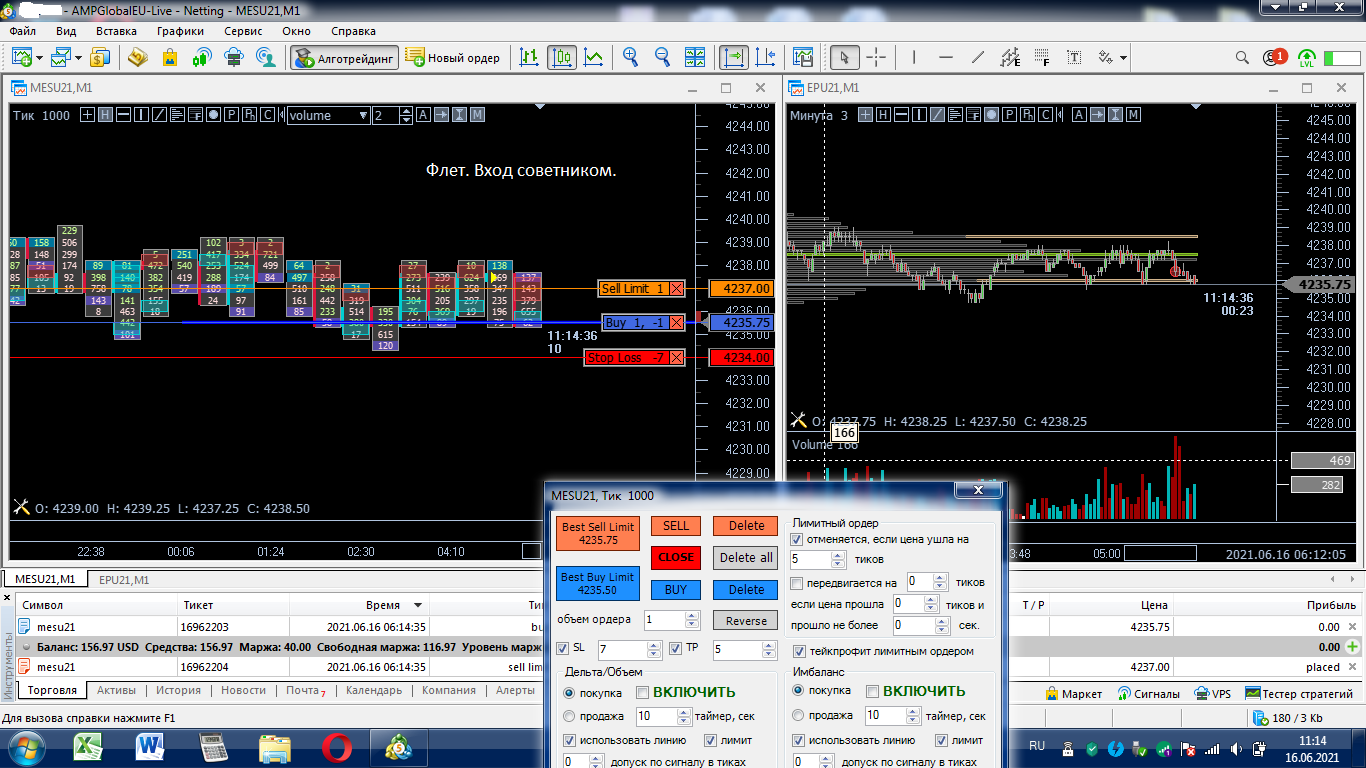Open the Сервис menu
This screenshot has height=768, width=1366.
coord(244,31)
